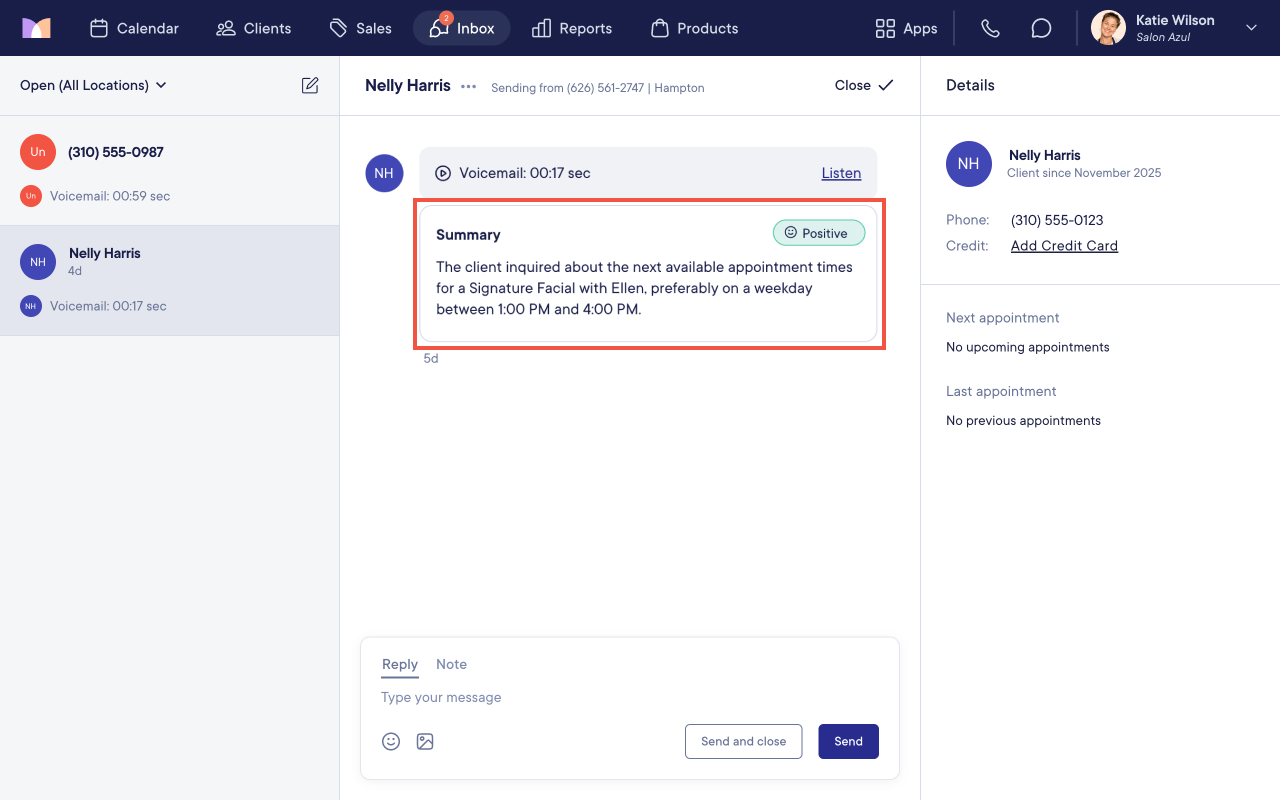Click the attach image icon

coord(425,741)
